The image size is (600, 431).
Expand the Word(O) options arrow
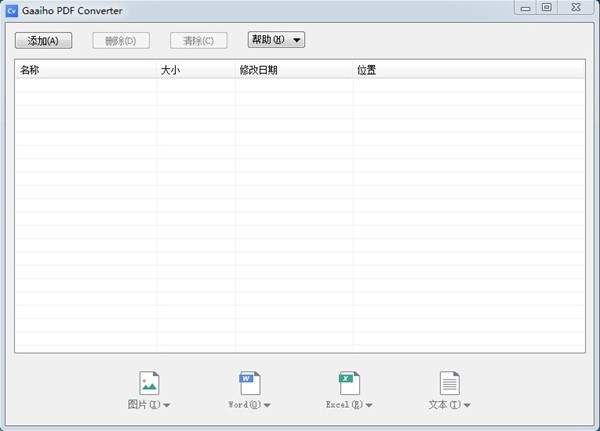(267, 405)
